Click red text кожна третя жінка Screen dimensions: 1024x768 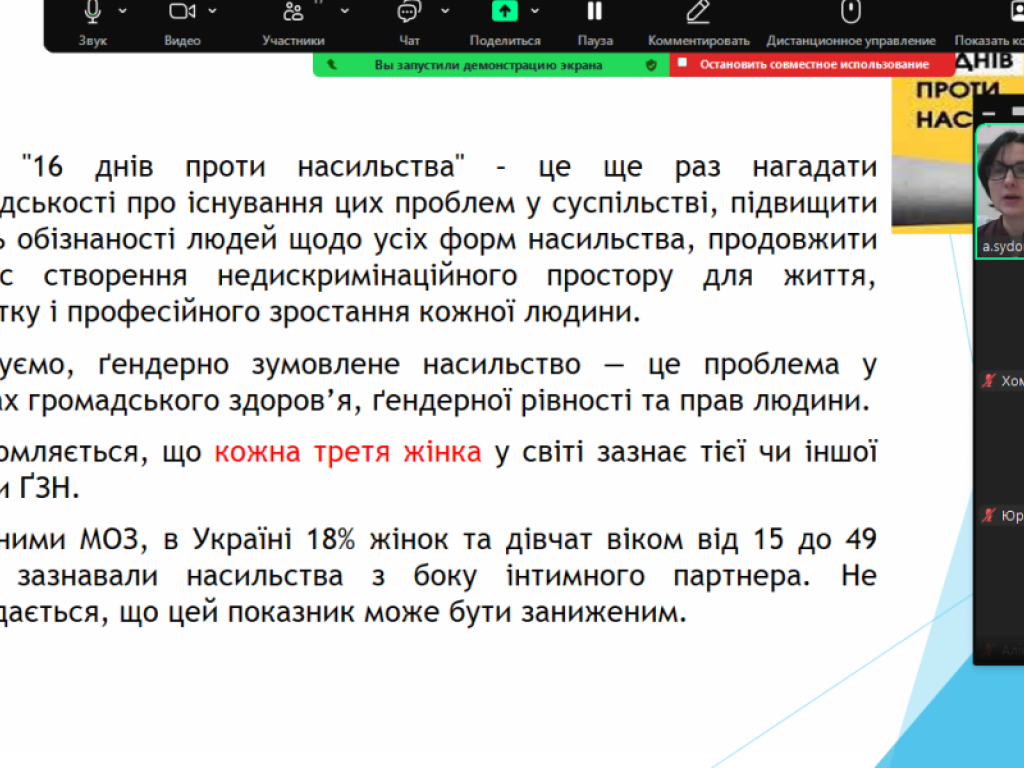(x=347, y=452)
